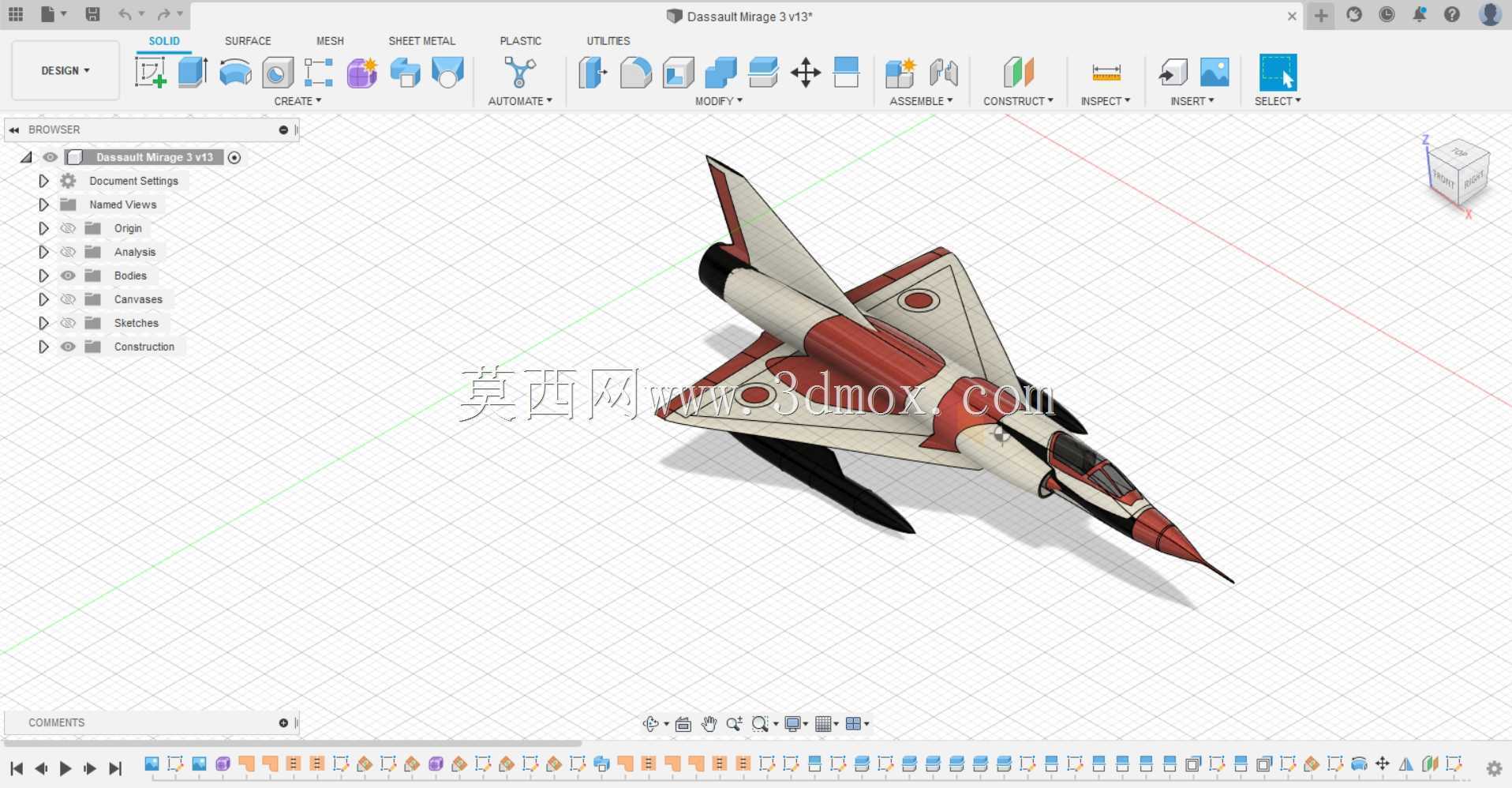Hide the Construction folder

(x=68, y=347)
